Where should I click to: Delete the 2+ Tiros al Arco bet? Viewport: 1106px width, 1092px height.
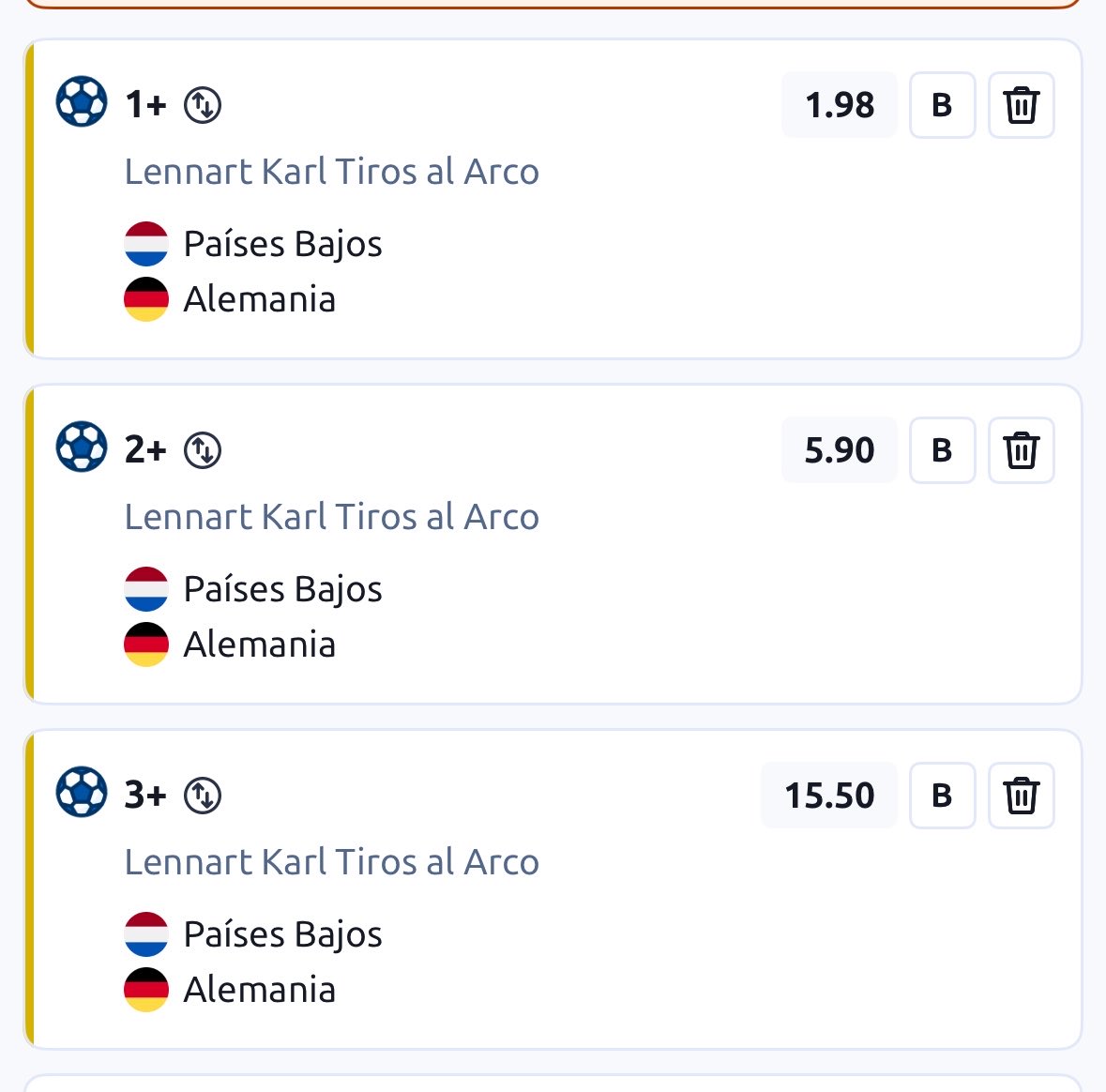pyautogui.click(x=1021, y=450)
